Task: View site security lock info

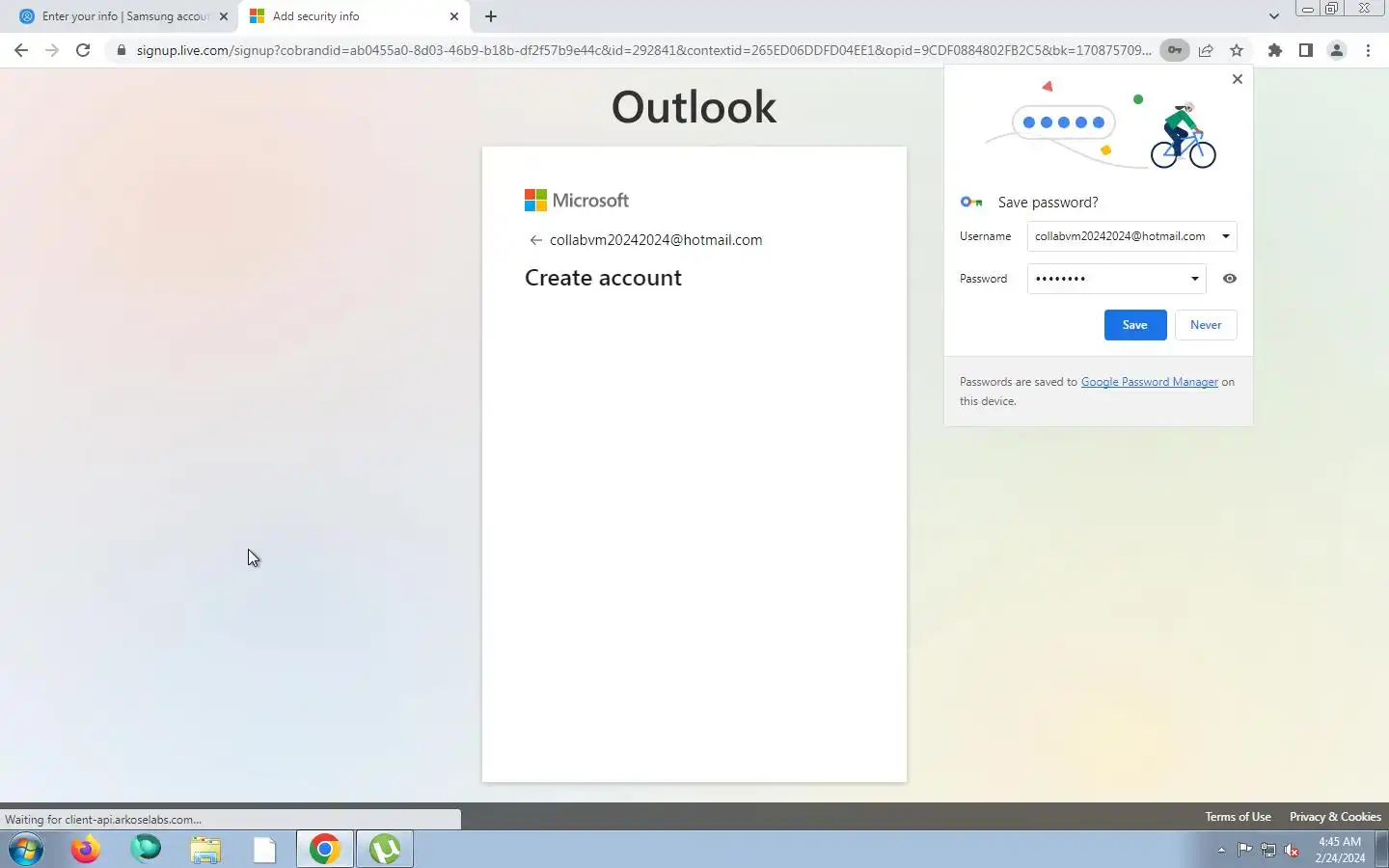Action: pyautogui.click(x=122, y=50)
